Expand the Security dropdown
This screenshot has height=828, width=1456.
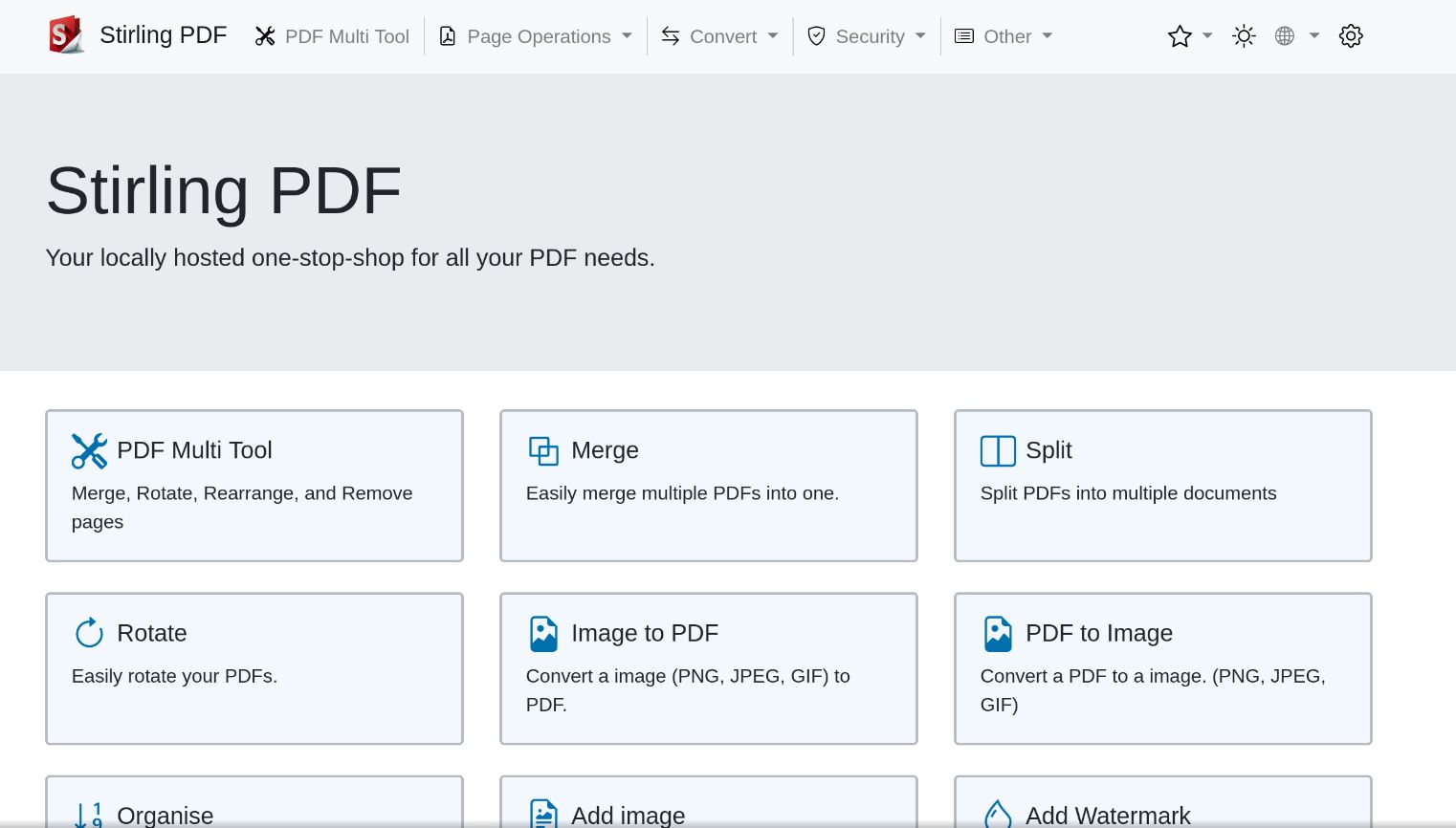pyautogui.click(x=866, y=36)
